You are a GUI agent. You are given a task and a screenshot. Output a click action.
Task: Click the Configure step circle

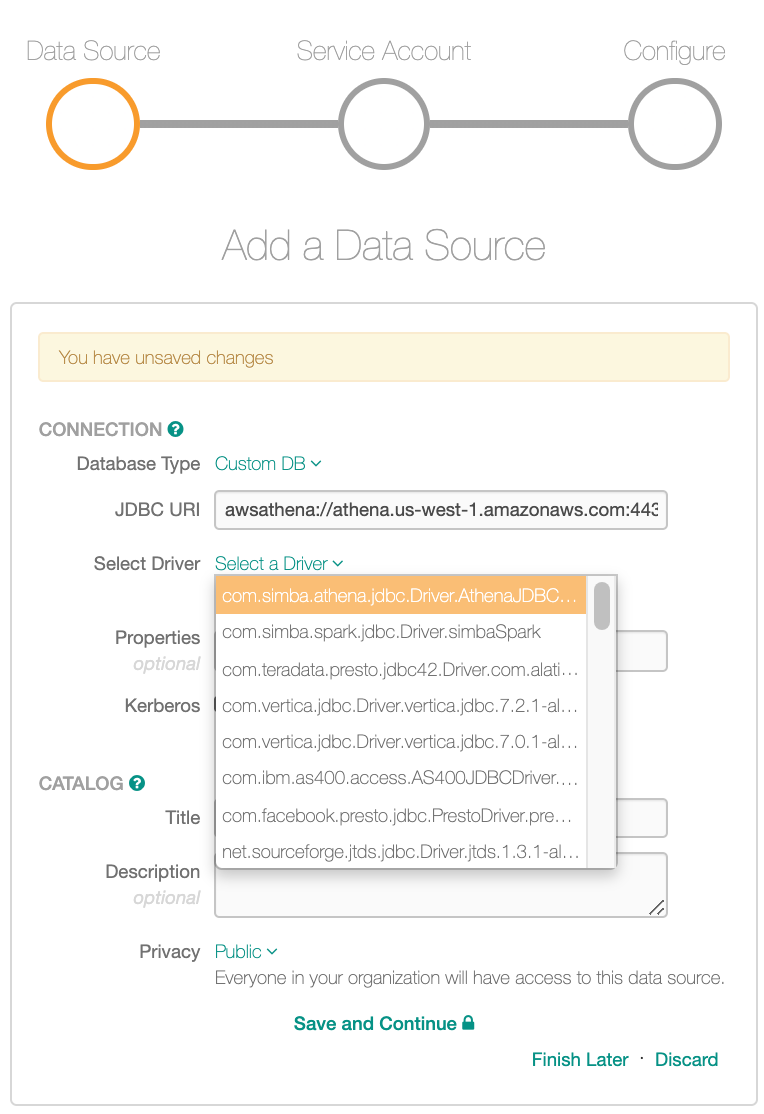coord(675,124)
